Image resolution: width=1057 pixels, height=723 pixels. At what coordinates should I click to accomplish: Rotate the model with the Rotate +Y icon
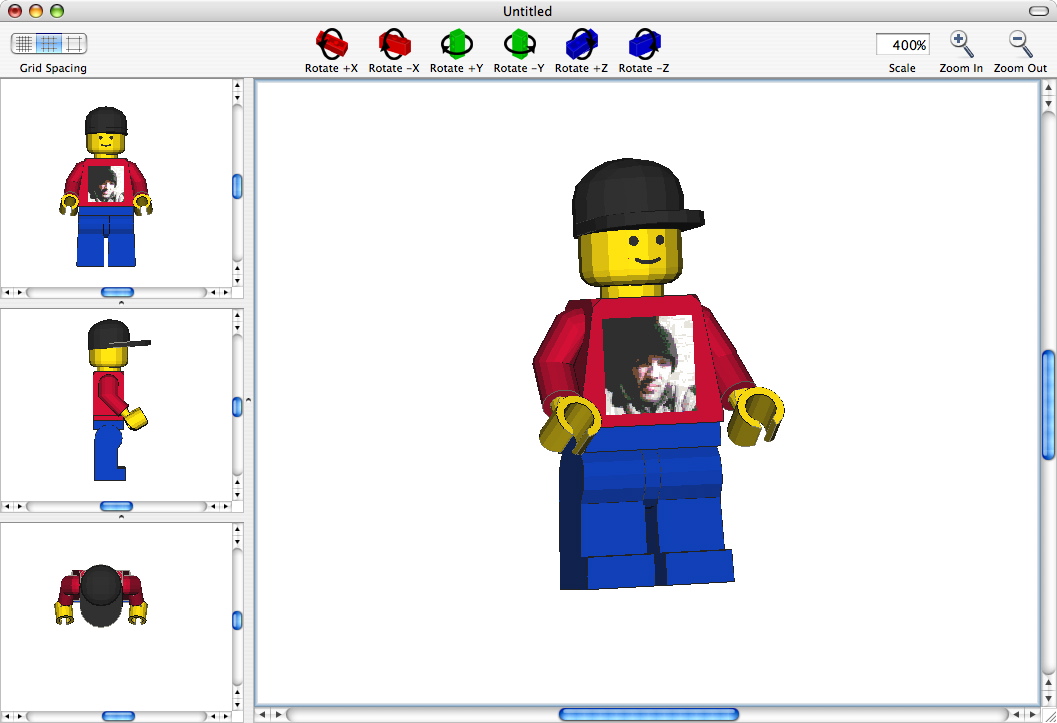point(456,42)
